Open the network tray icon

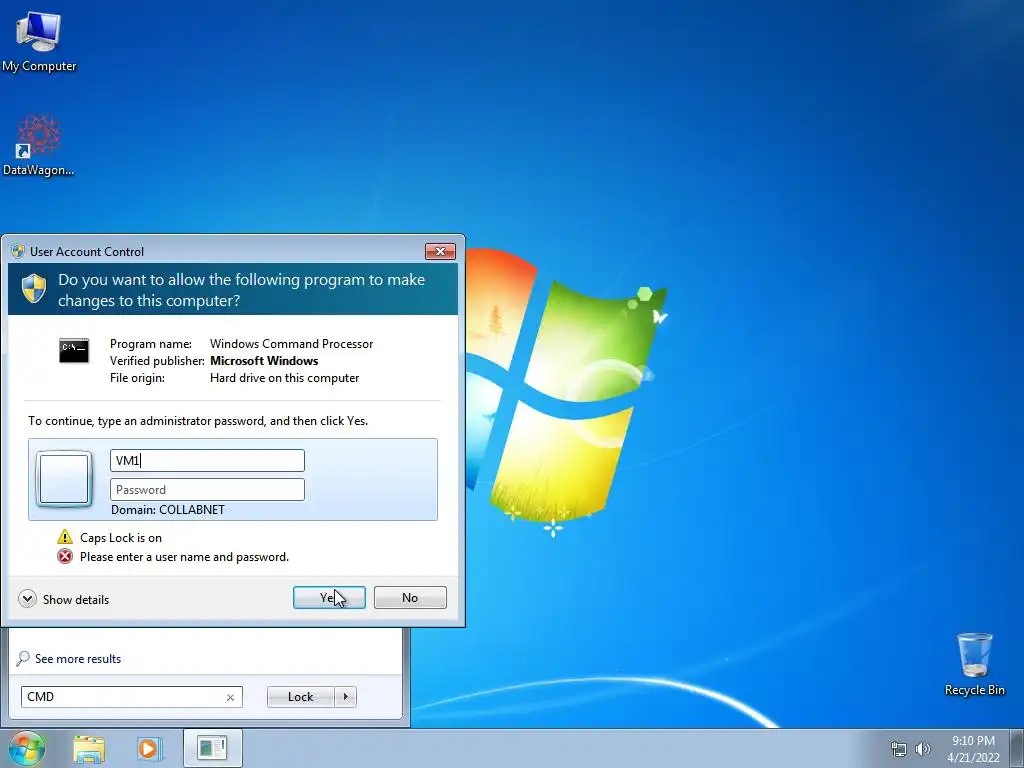click(899, 749)
